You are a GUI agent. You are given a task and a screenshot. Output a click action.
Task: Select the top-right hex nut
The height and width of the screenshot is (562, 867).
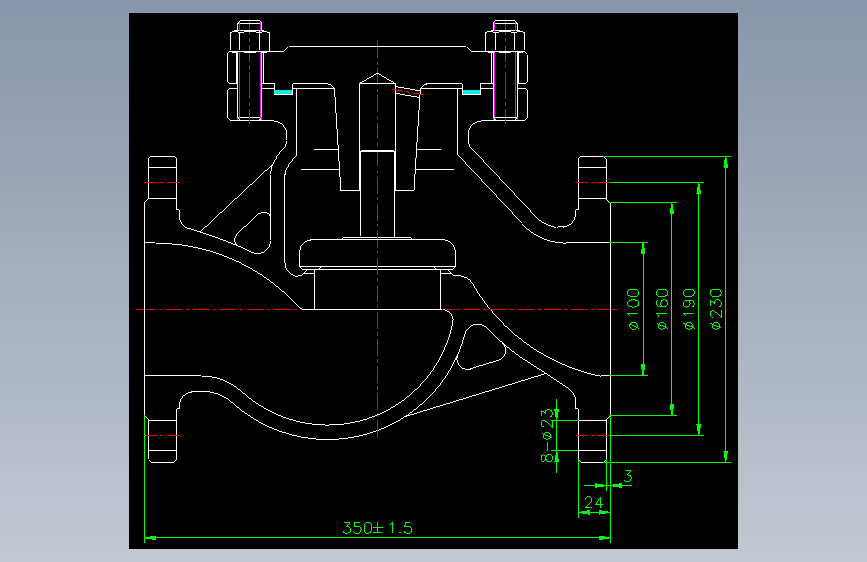coord(505,41)
